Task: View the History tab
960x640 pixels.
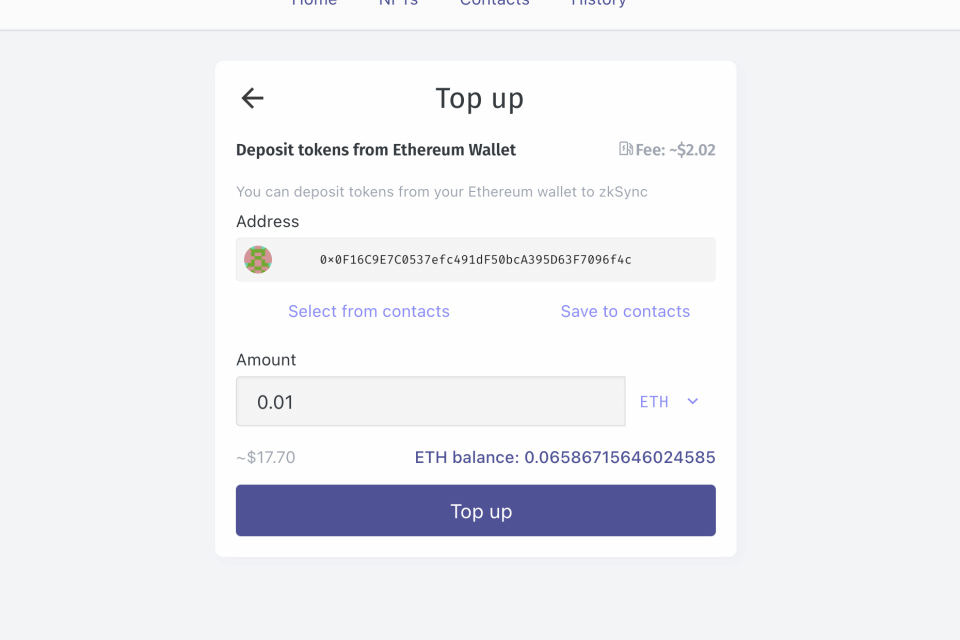Action: (598, 2)
